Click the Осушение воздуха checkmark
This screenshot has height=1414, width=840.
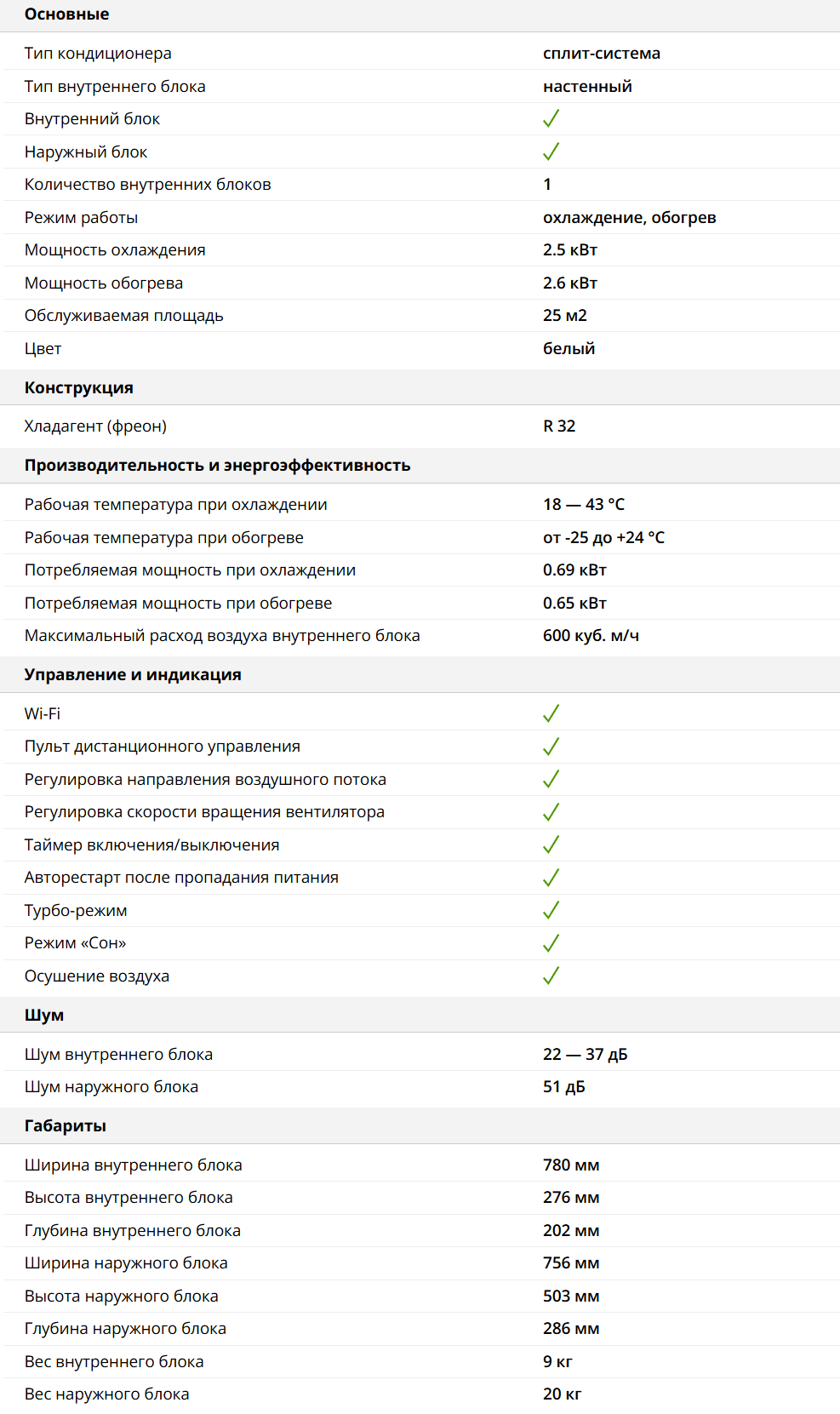tap(551, 976)
